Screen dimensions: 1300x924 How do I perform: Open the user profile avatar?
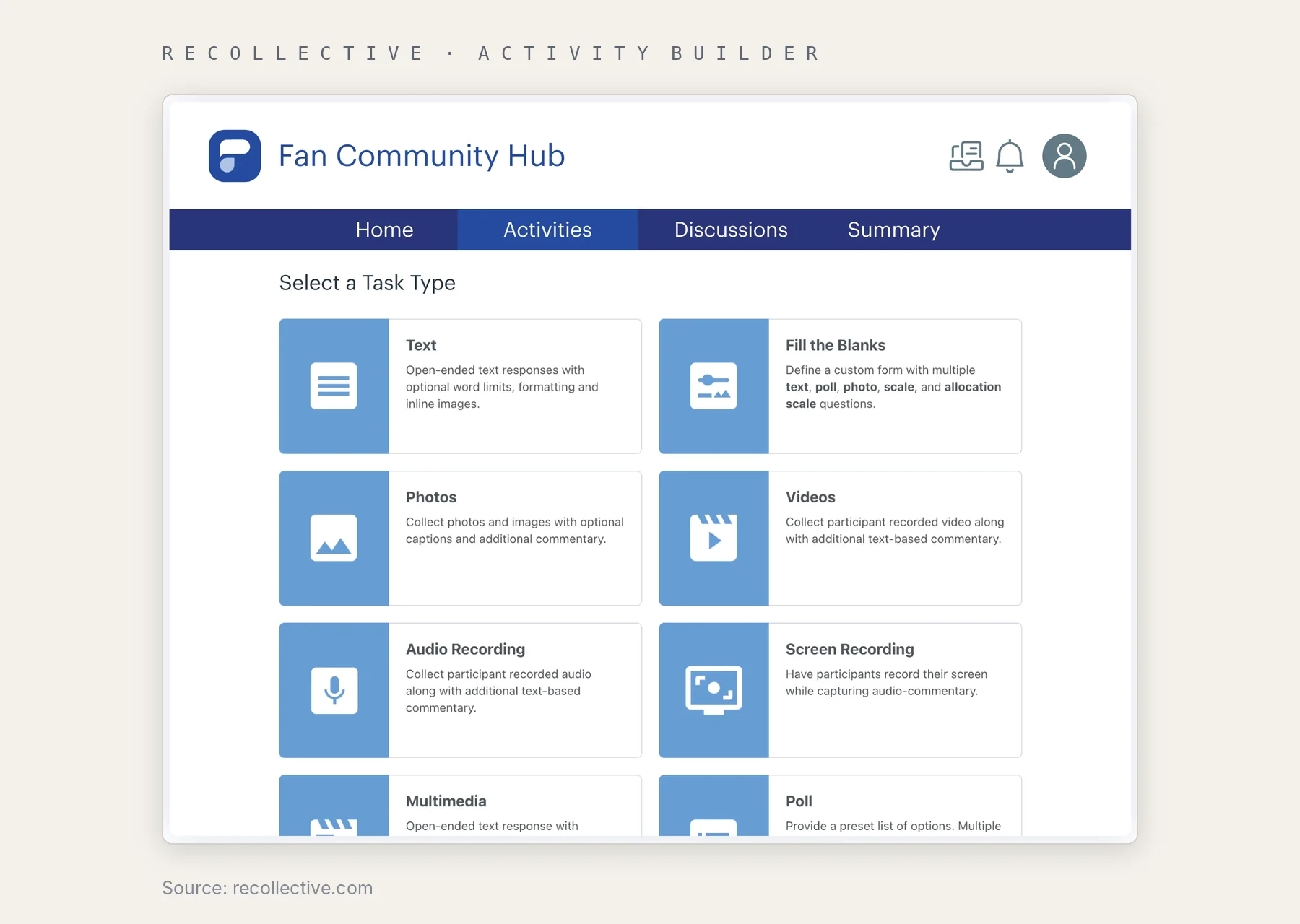[x=1065, y=156]
